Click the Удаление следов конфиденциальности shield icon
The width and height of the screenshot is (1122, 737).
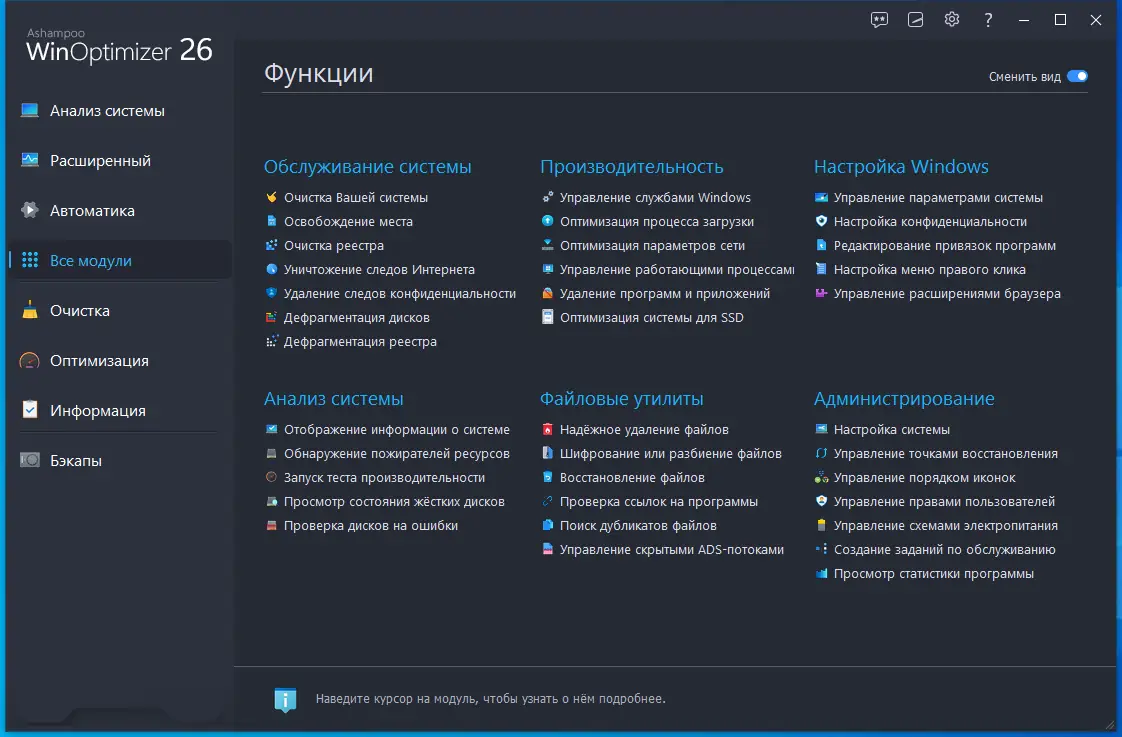271,293
